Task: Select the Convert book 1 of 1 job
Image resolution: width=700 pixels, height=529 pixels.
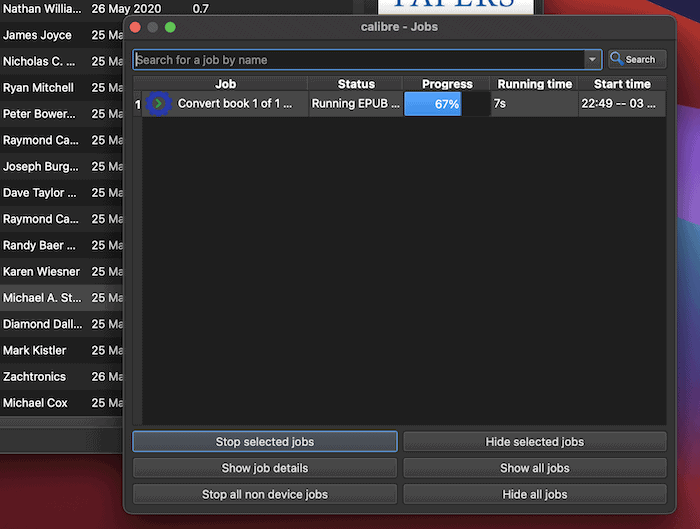Action: click(x=235, y=104)
